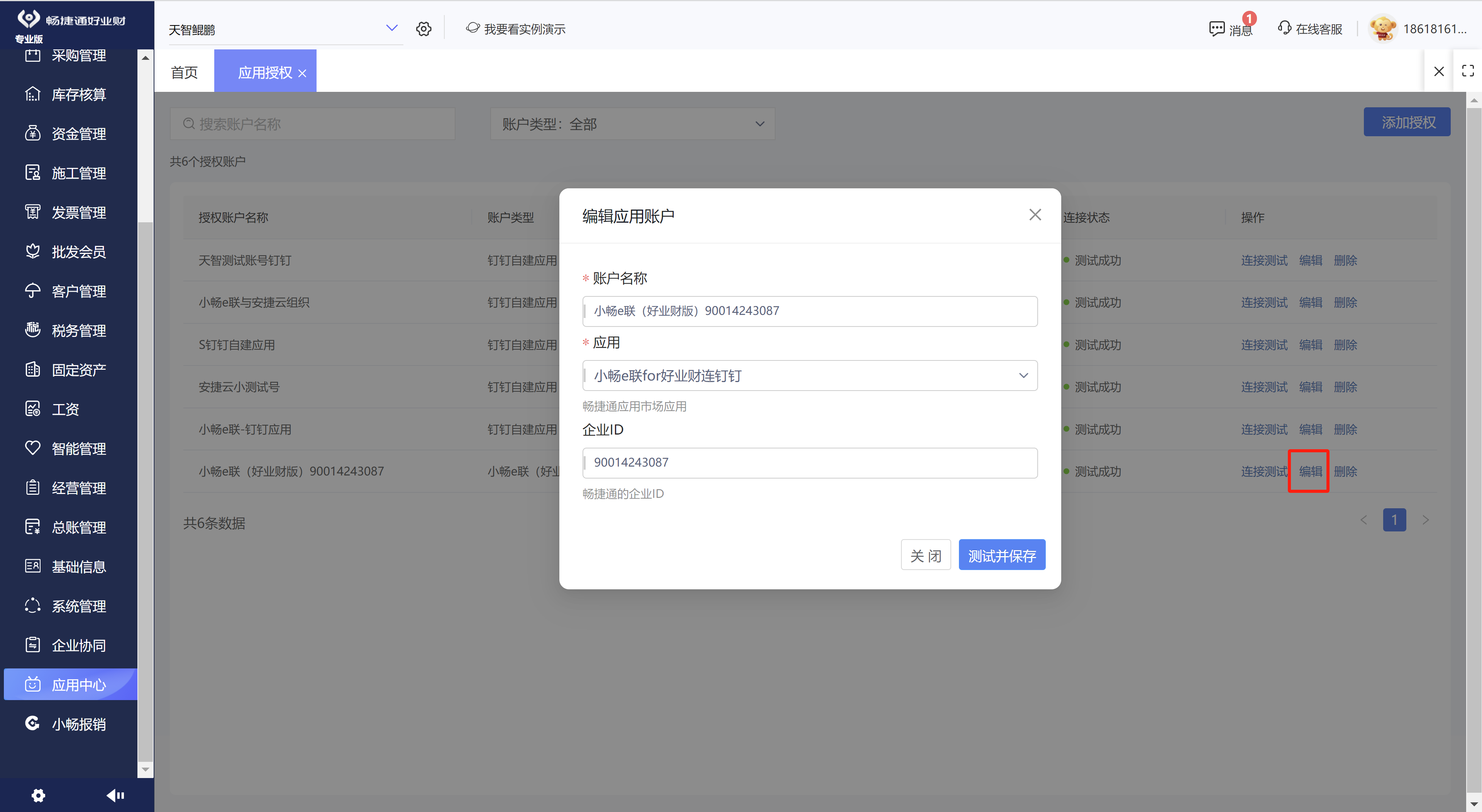Open 施工管理 sidebar icon
This screenshot has width=1482, height=812.
point(33,173)
